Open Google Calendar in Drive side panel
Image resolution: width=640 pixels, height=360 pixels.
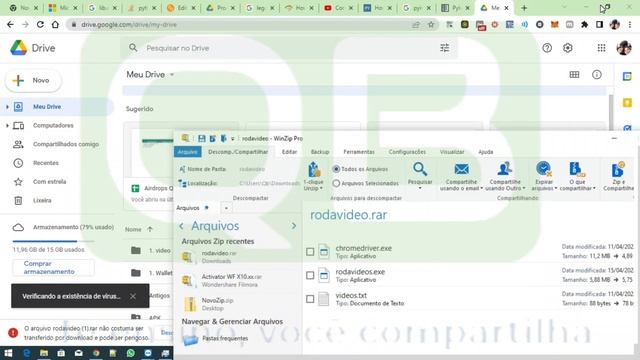pos(627,76)
